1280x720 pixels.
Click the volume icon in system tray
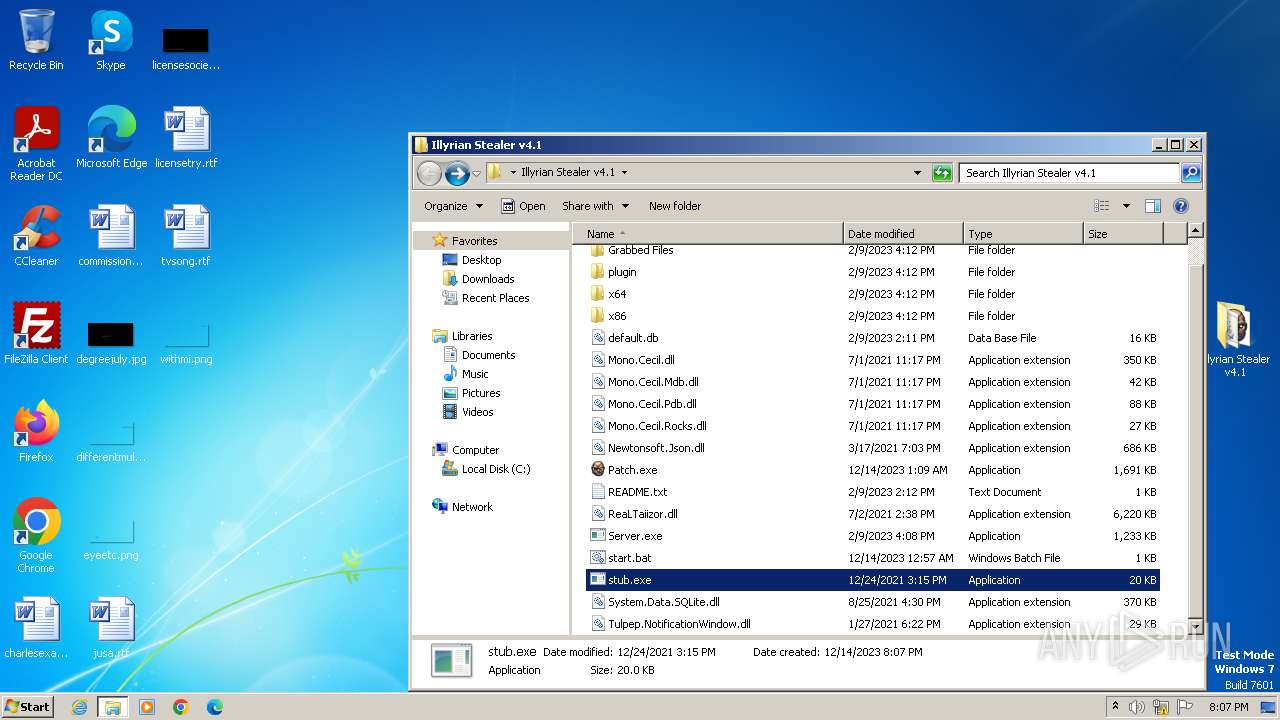tap(1137, 707)
